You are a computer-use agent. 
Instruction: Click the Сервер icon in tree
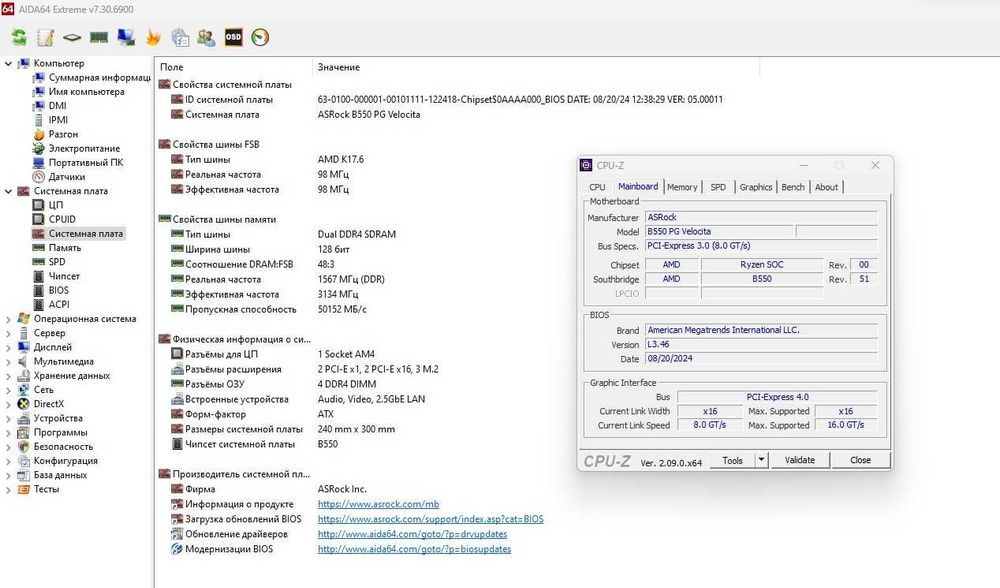(24, 333)
